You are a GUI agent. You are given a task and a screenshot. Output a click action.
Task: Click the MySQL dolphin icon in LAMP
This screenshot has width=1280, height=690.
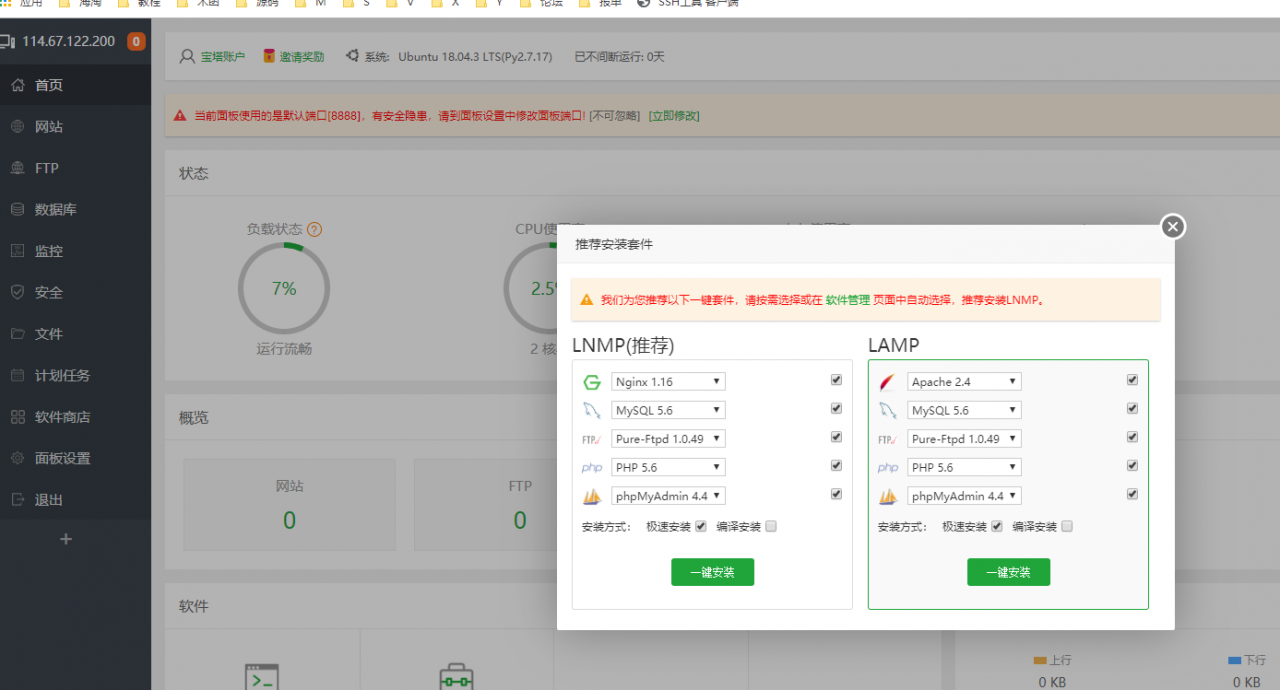pyautogui.click(x=888, y=410)
